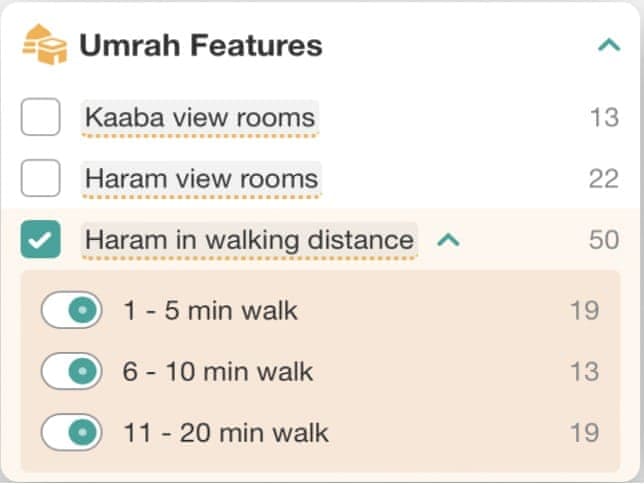
Task: Click count 50 beside Haram walking distance
Action: tap(603, 240)
